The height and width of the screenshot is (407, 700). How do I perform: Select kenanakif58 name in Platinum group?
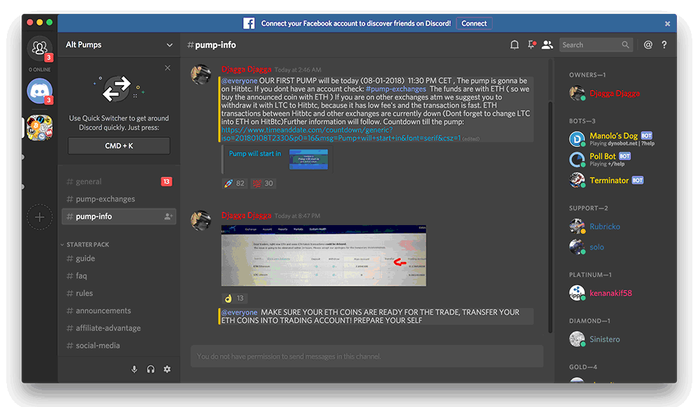pyautogui.click(x=611, y=293)
